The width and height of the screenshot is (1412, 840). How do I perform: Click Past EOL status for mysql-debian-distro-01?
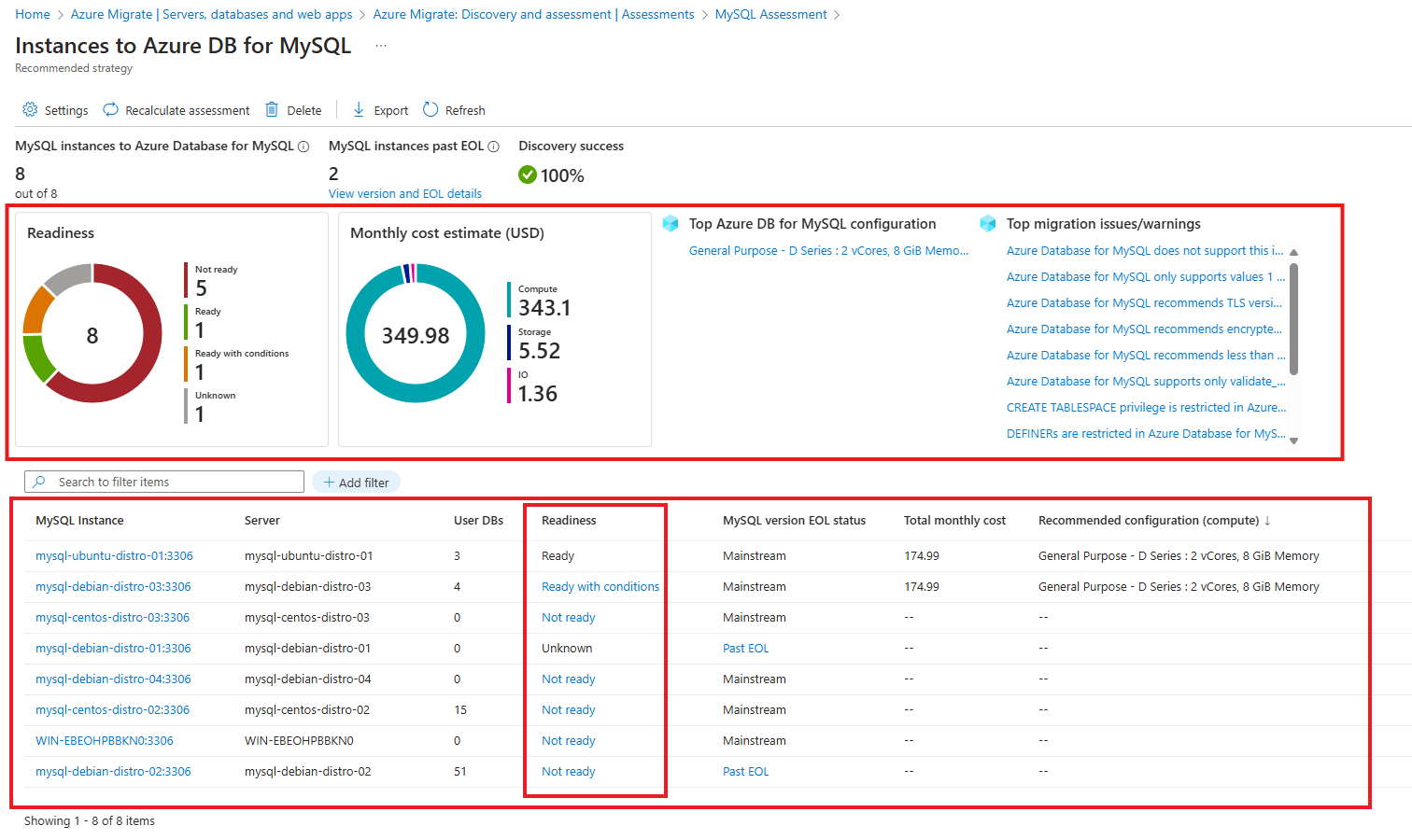(745, 649)
